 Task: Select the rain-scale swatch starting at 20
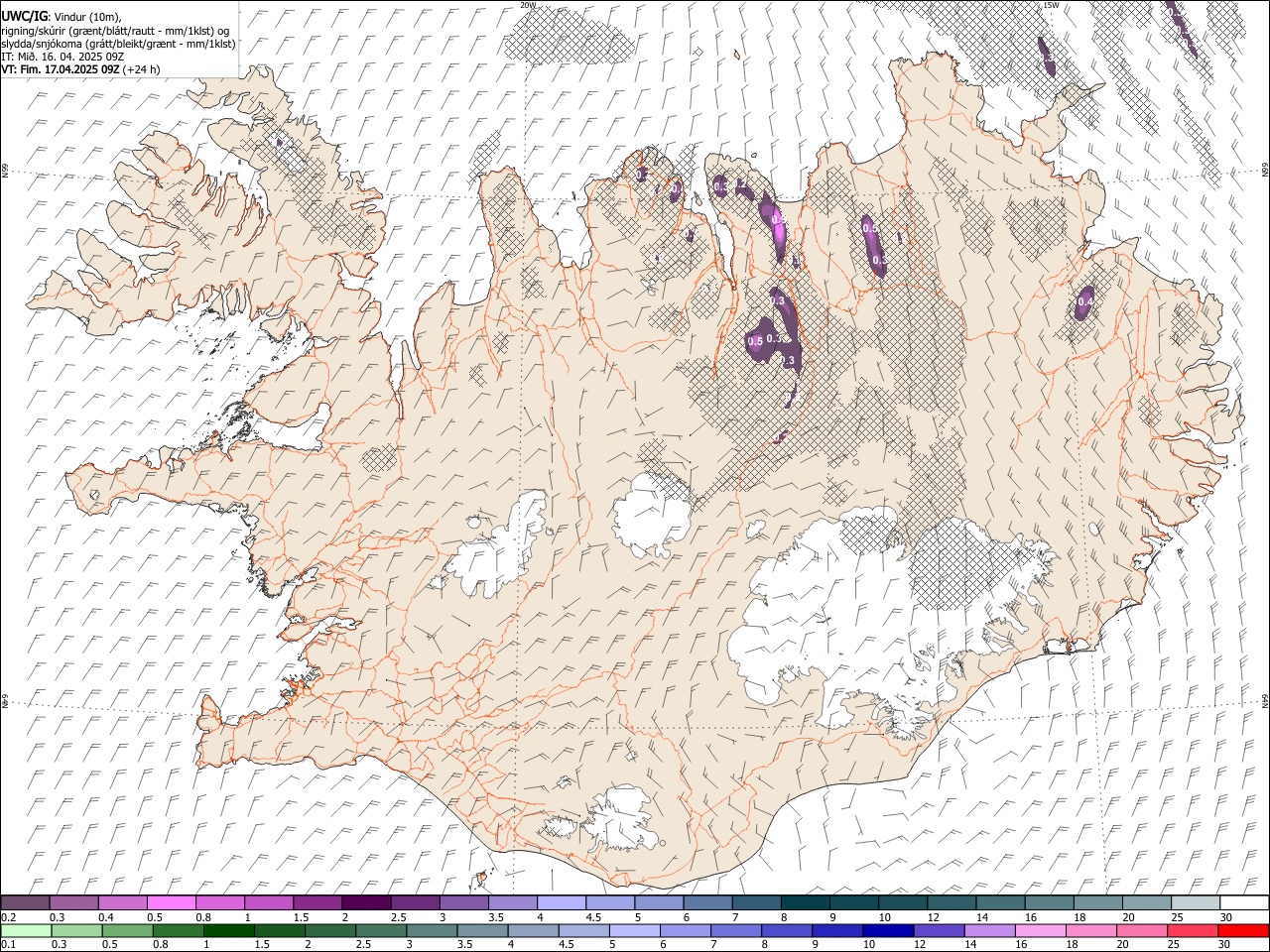pos(1141,930)
